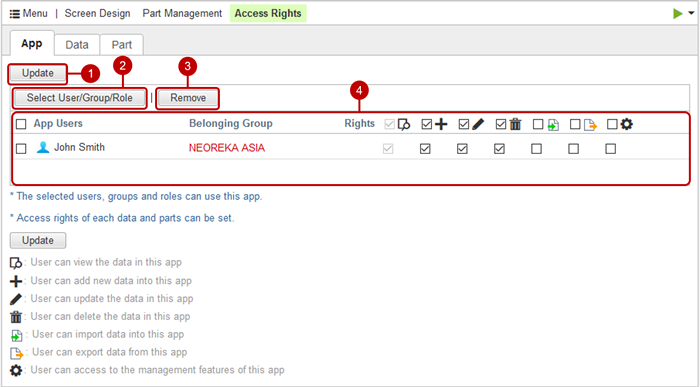Click the view-data icon in legend

pos(16,263)
